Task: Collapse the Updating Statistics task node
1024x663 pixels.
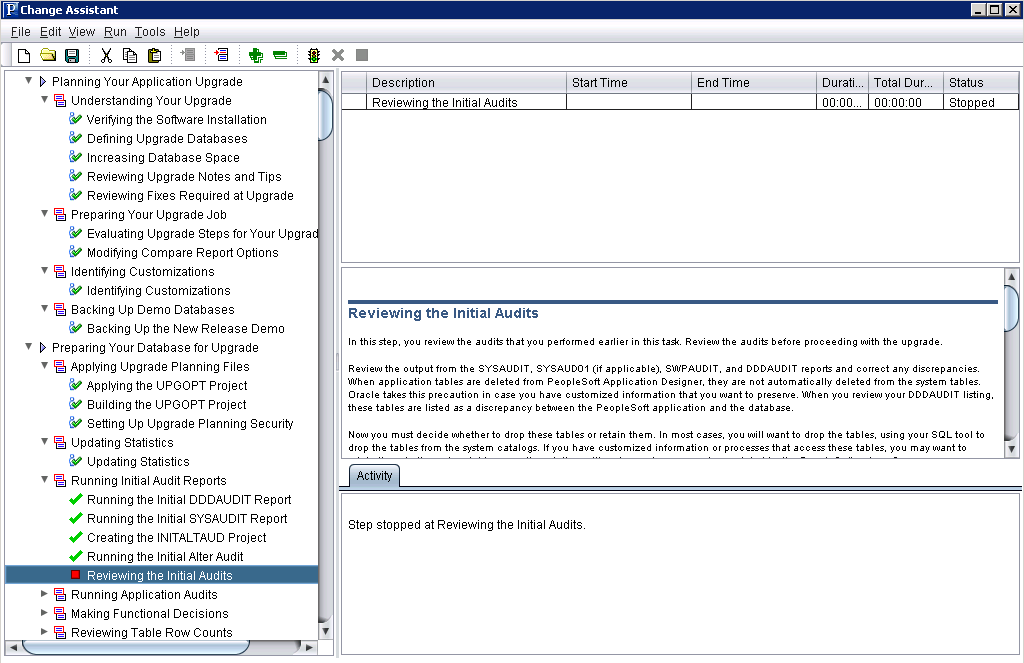Action: click(44, 442)
